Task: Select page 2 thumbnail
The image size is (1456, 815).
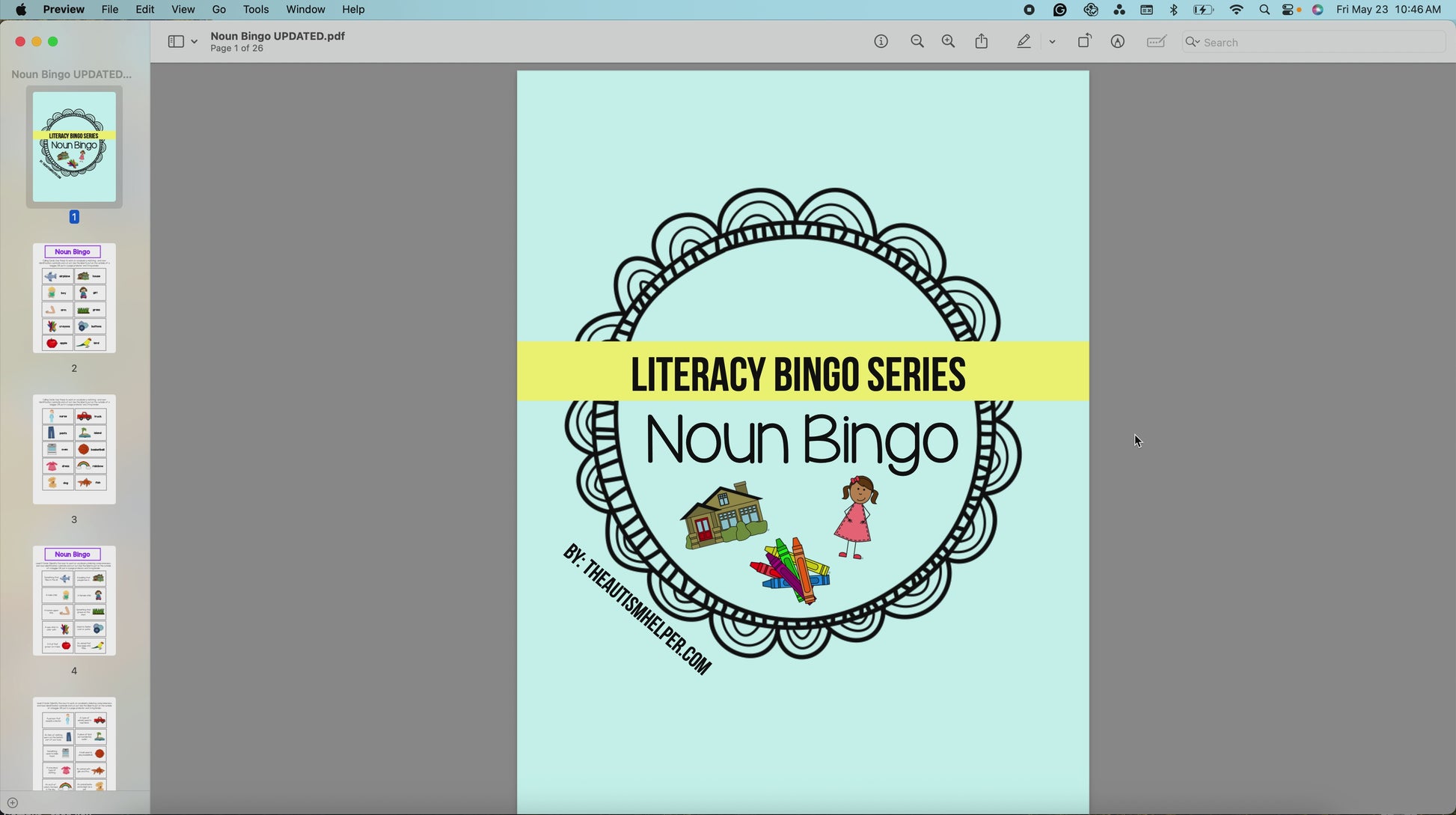Action: point(74,298)
